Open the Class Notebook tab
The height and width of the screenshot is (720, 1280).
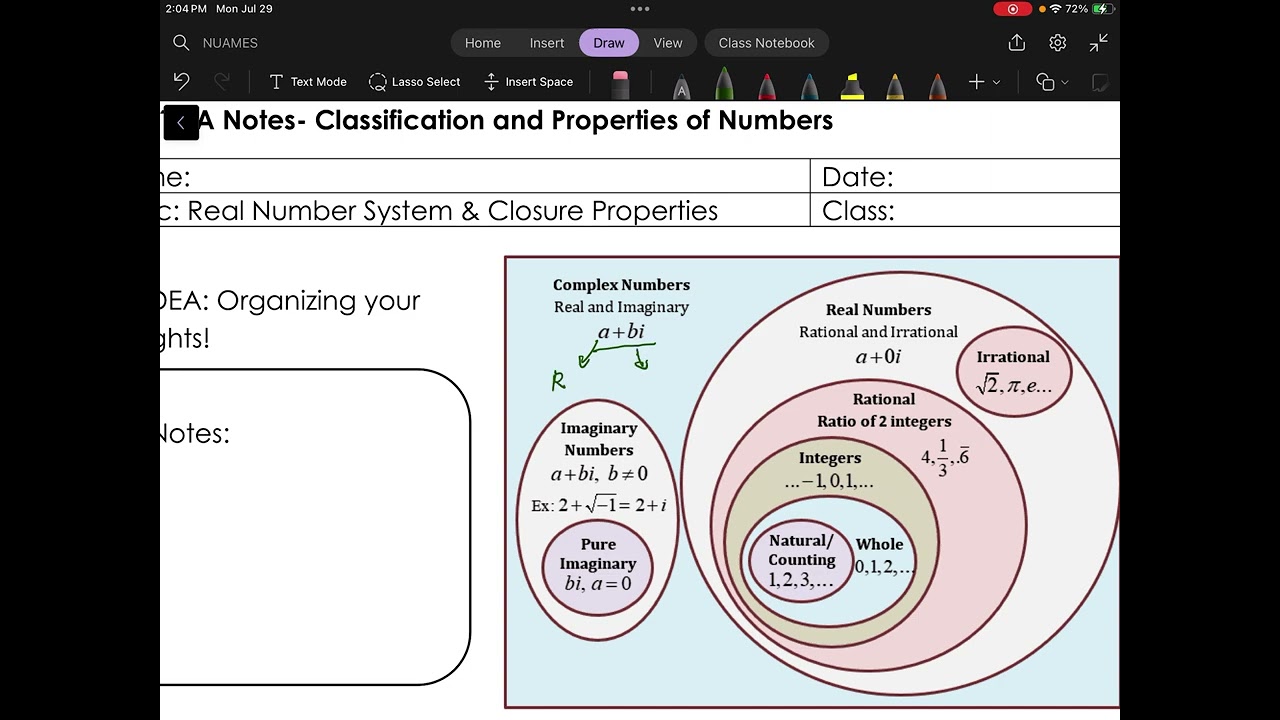[x=767, y=43]
